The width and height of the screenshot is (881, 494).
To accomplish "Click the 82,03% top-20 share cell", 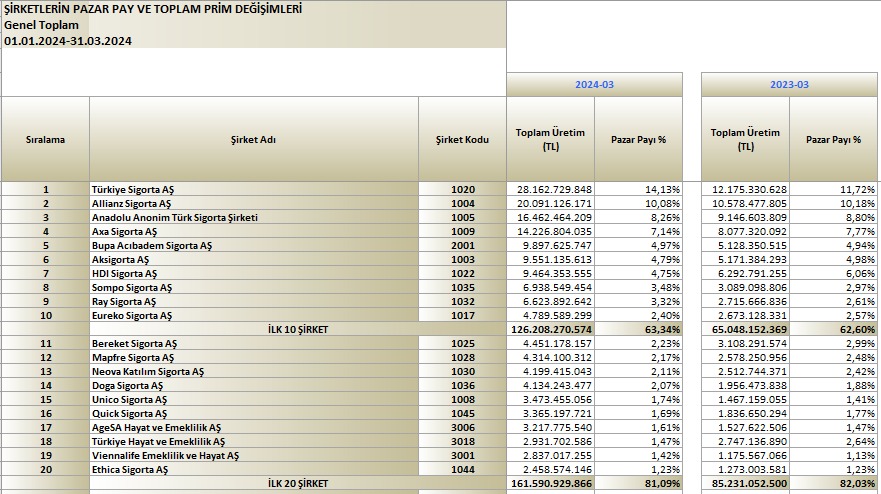I will pyautogui.click(x=834, y=483).
